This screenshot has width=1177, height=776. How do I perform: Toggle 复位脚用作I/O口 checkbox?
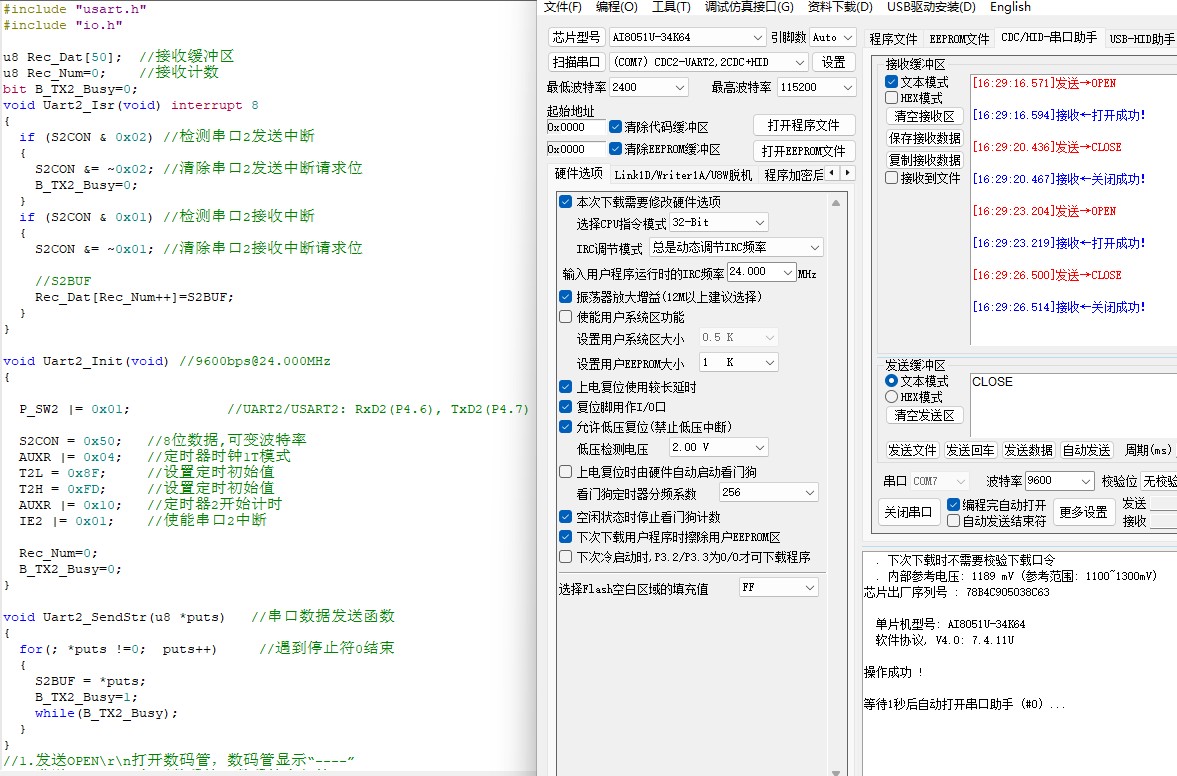(565, 407)
